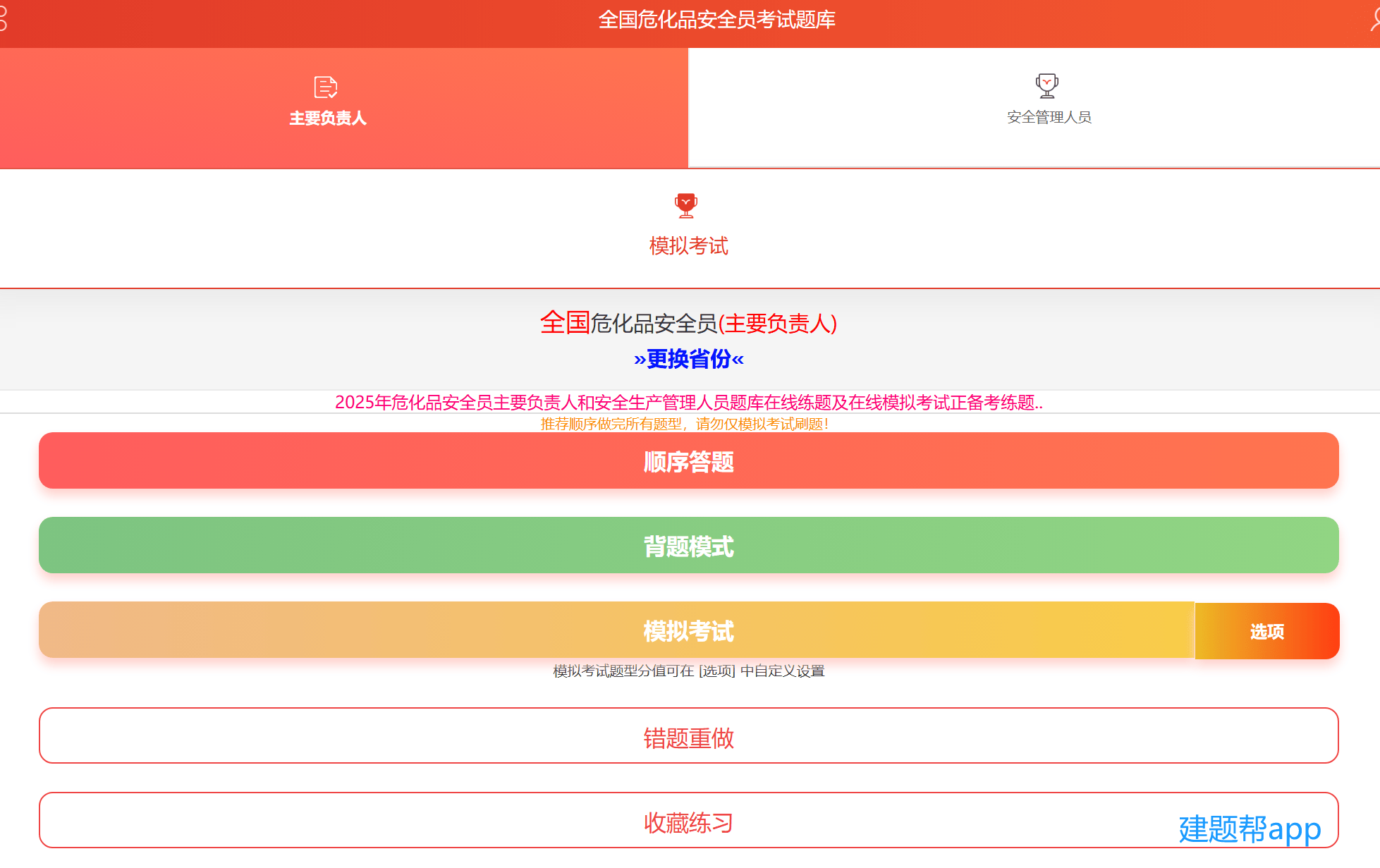Image resolution: width=1380 pixels, height=868 pixels.
Task: Start the yellow 模拟考试 button
Action: coord(617,630)
